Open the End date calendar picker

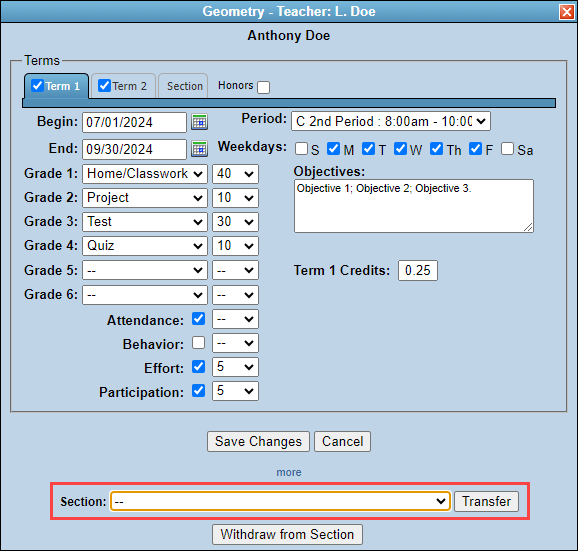pyautogui.click(x=199, y=149)
